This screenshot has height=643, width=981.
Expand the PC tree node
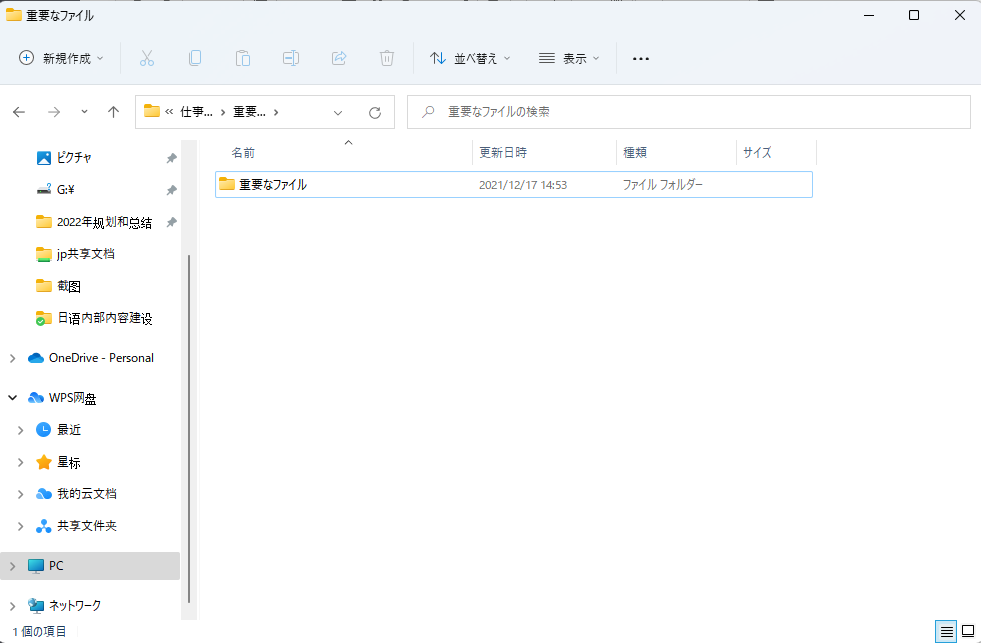(12, 566)
